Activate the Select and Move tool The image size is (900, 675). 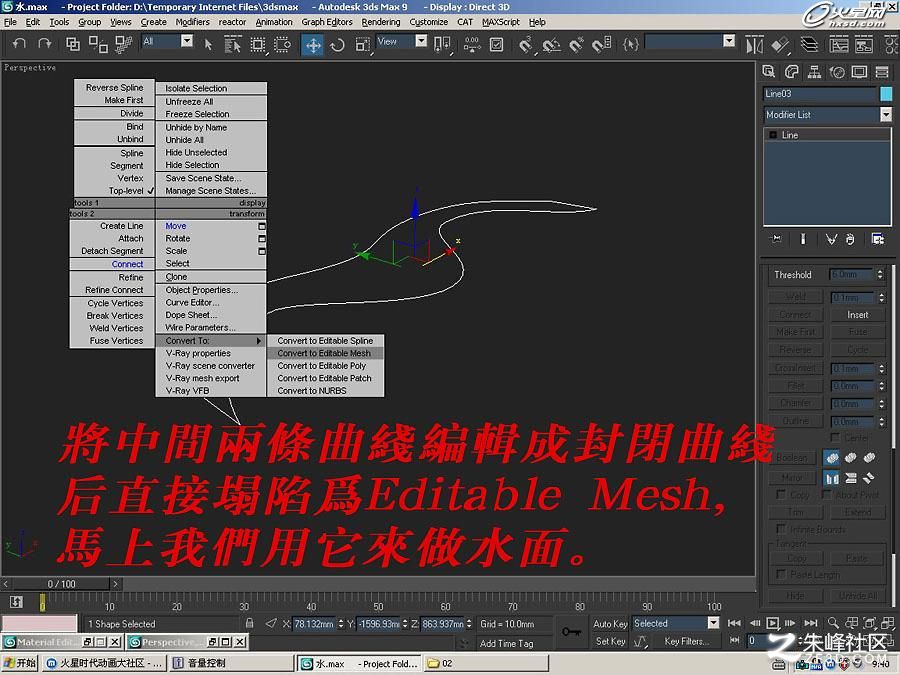tap(313, 45)
